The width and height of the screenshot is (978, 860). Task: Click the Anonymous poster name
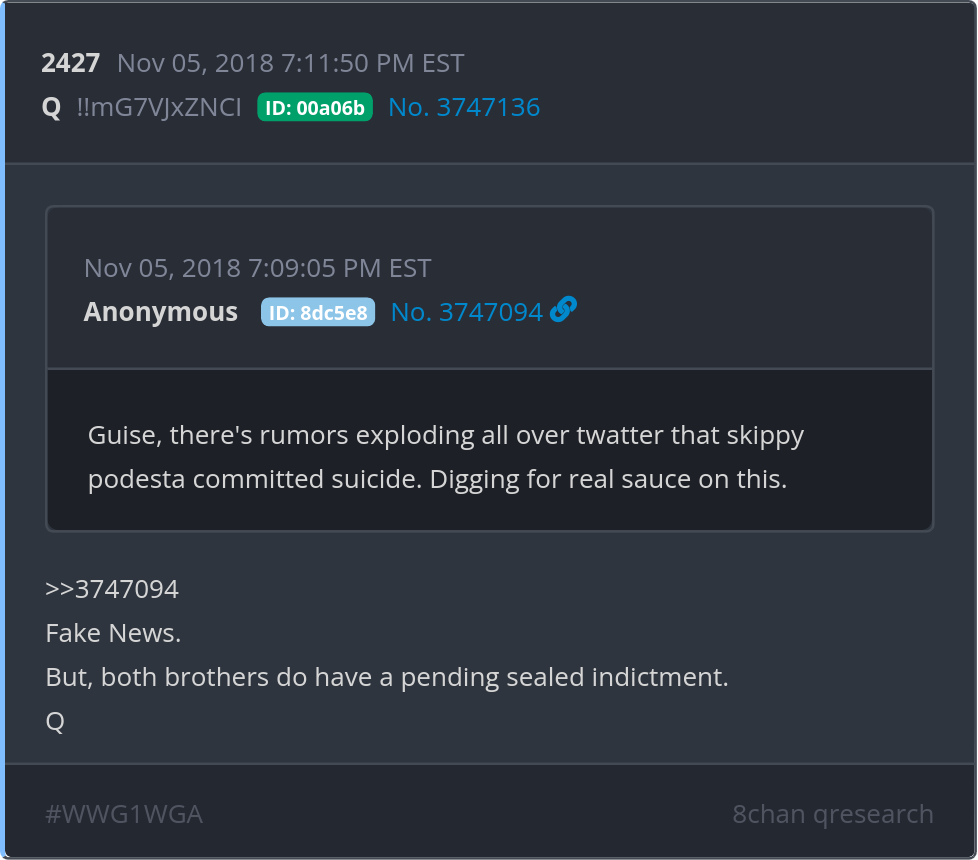tap(161, 312)
